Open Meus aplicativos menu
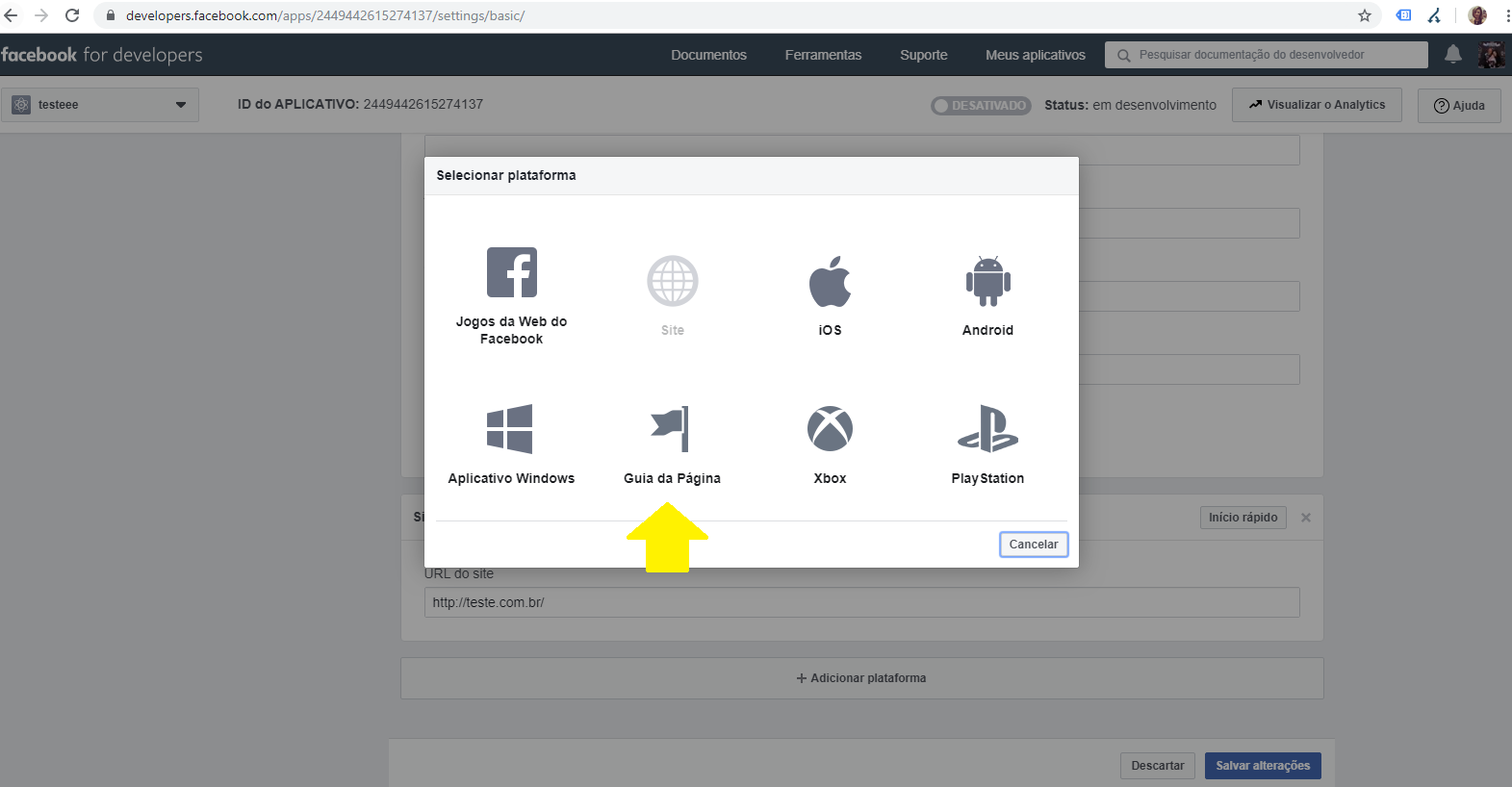This screenshot has height=787, width=1512. coord(1036,55)
